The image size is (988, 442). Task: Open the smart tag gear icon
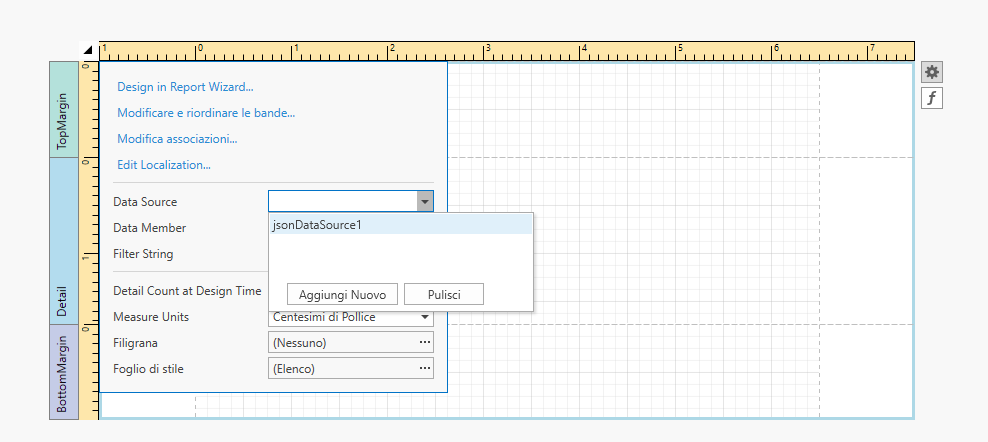tap(931, 72)
